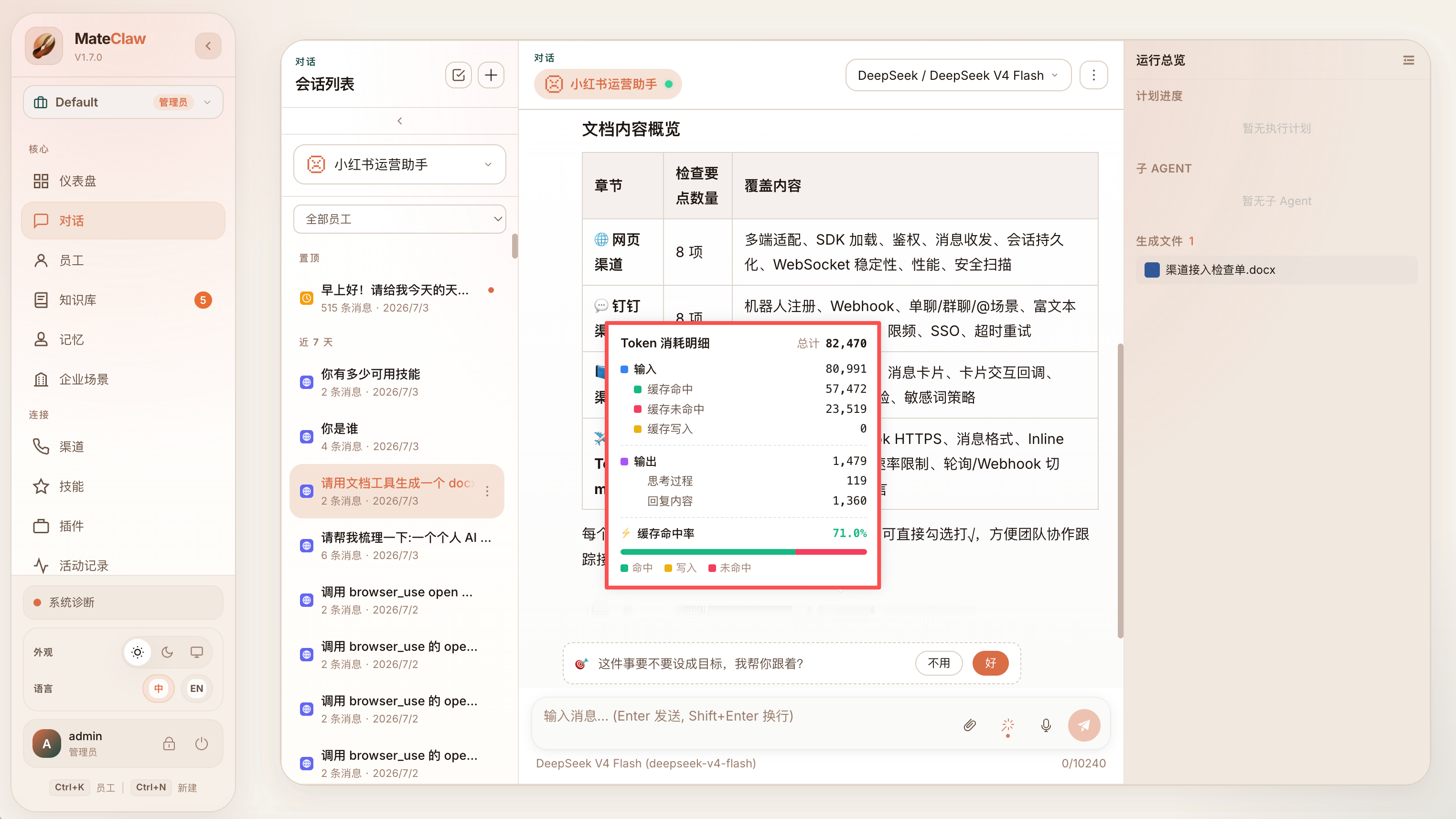Open pinned chat 早上好！请给我今天的天...
The width and height of the screenshot is (1456, 819).
tap(396, 299)
